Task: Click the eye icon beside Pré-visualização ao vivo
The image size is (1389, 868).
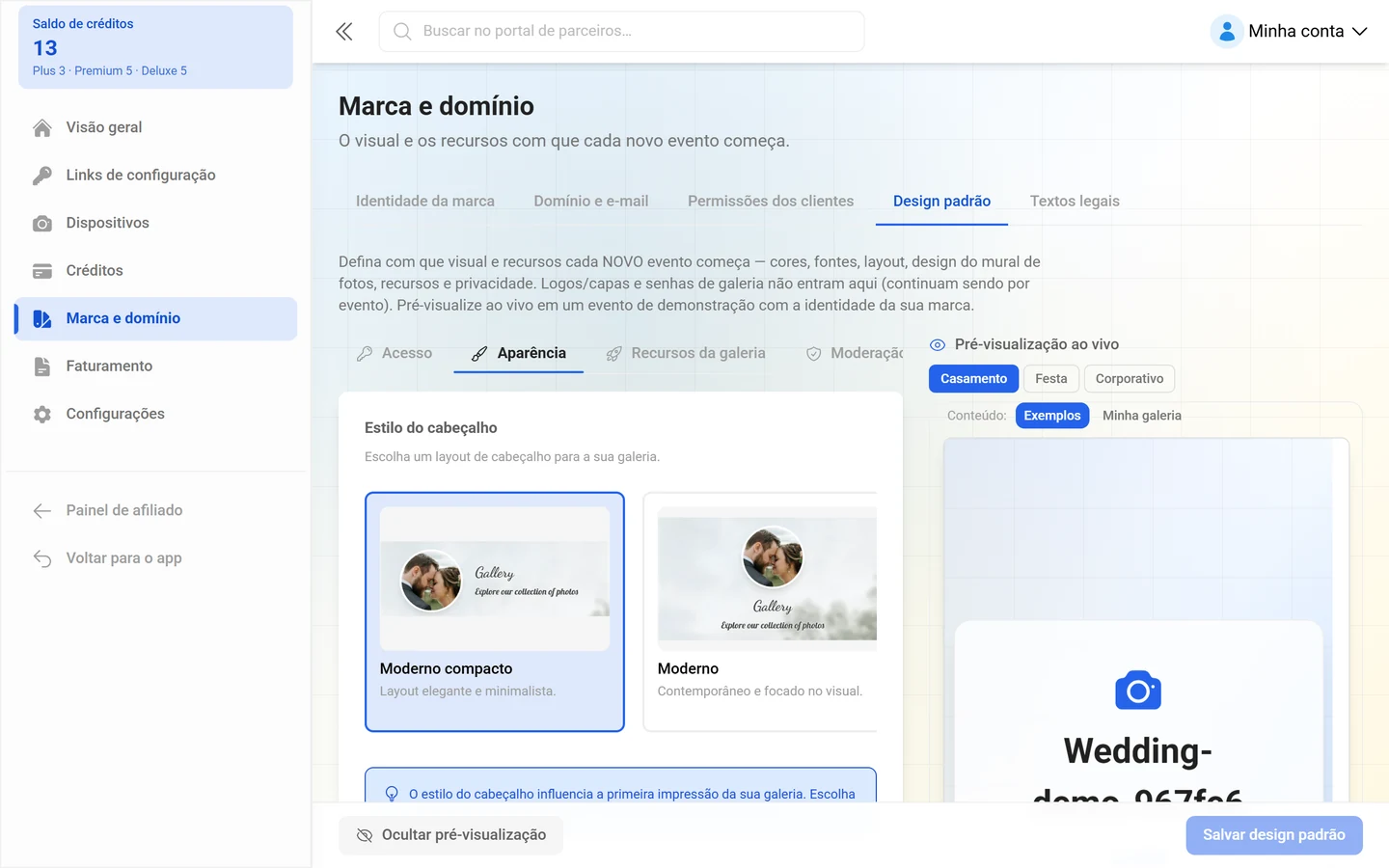Action: coord(938,345)
